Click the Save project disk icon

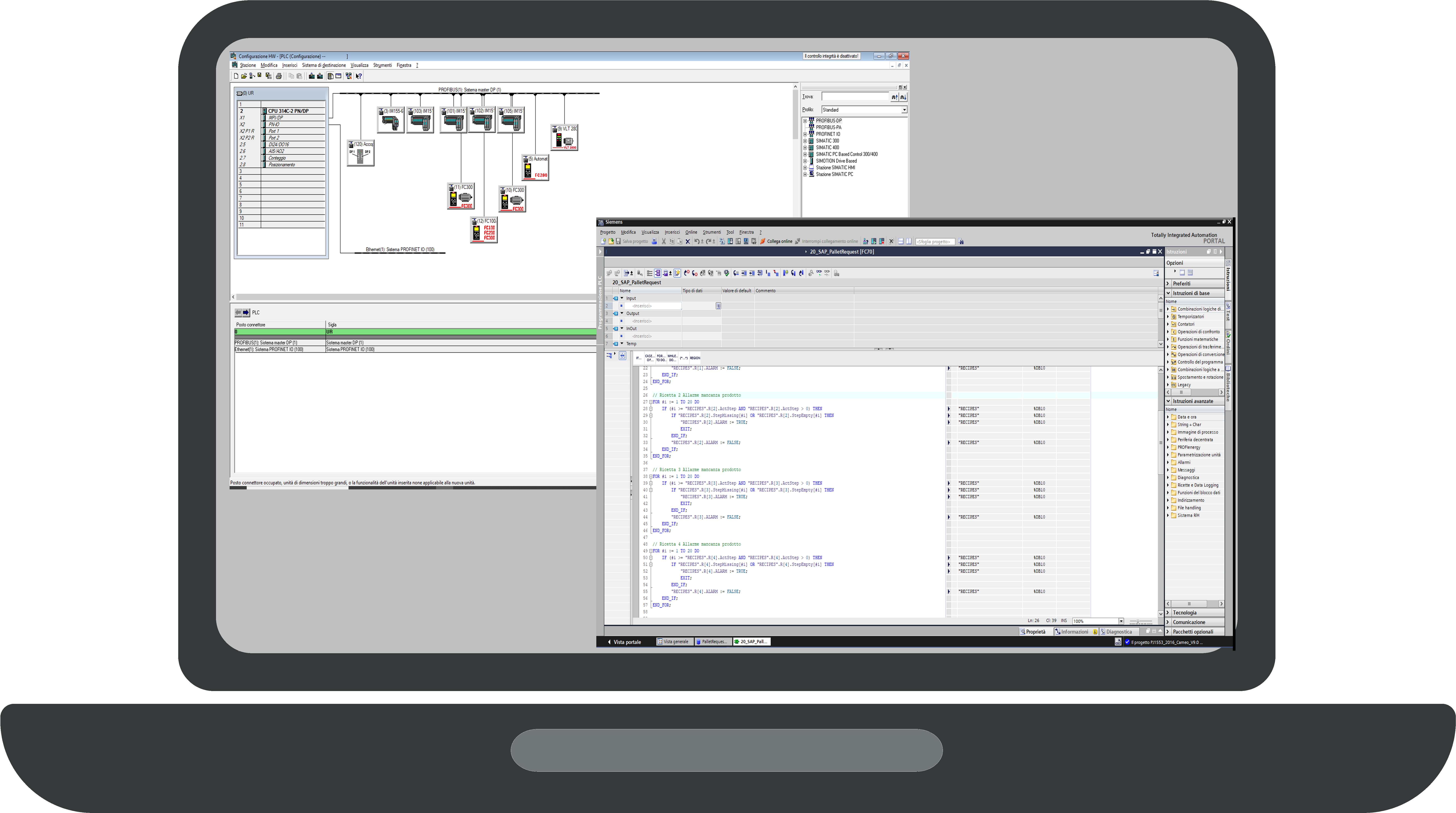pos(618,241)
